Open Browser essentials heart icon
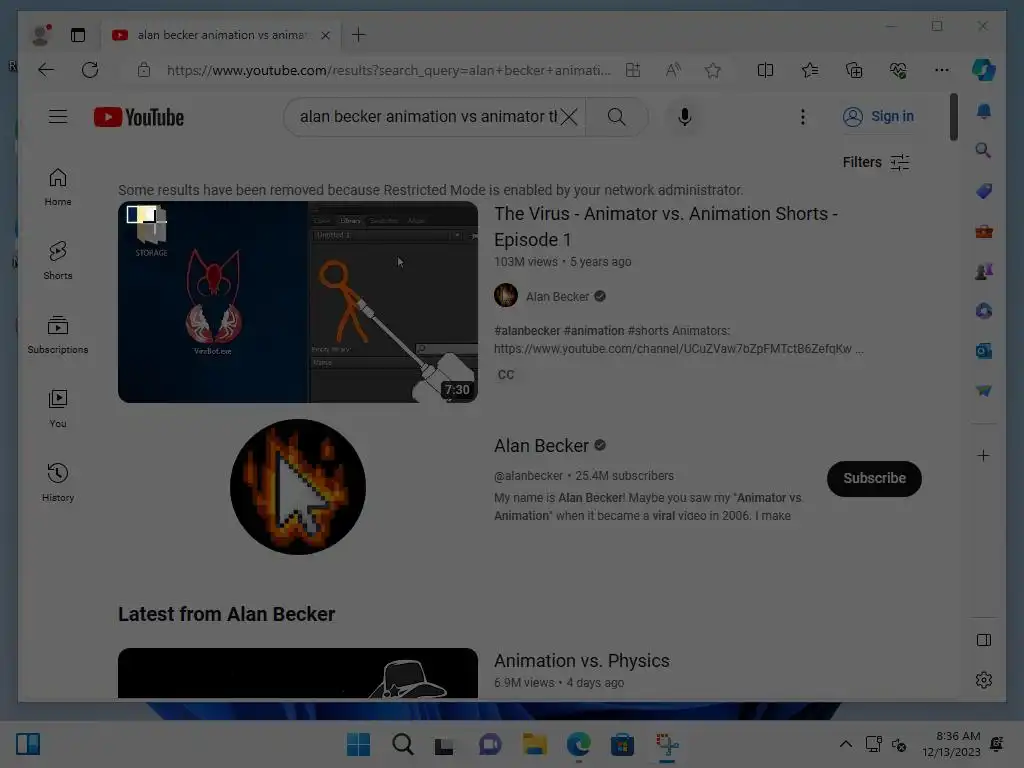This screenshot has height=768, width=1024. [x=898, y=70]
